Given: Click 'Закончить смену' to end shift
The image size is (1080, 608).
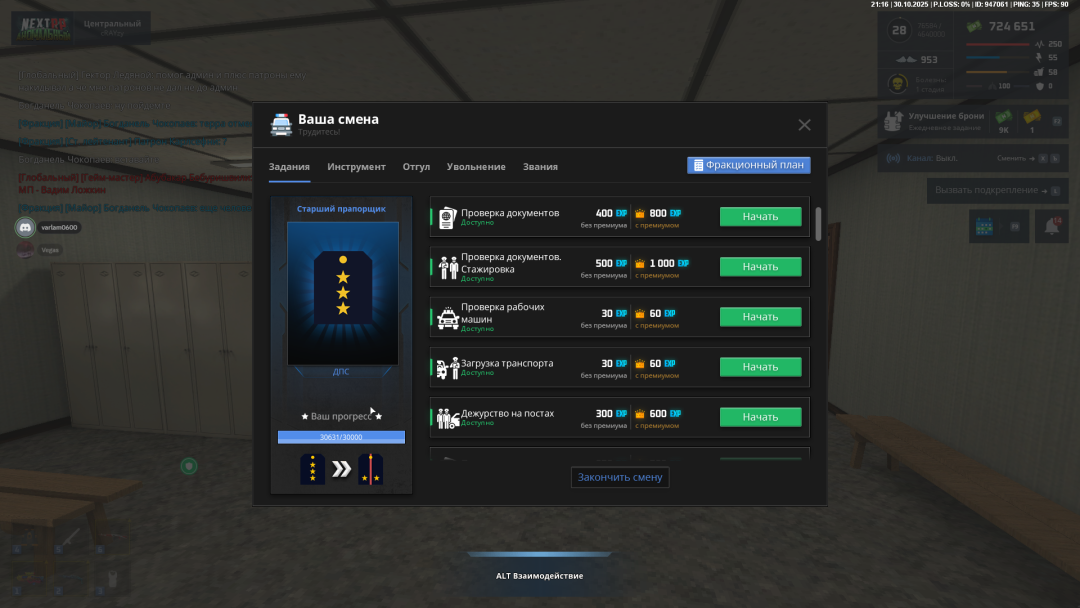Looking at the screenshot, I should coord(620,477).
